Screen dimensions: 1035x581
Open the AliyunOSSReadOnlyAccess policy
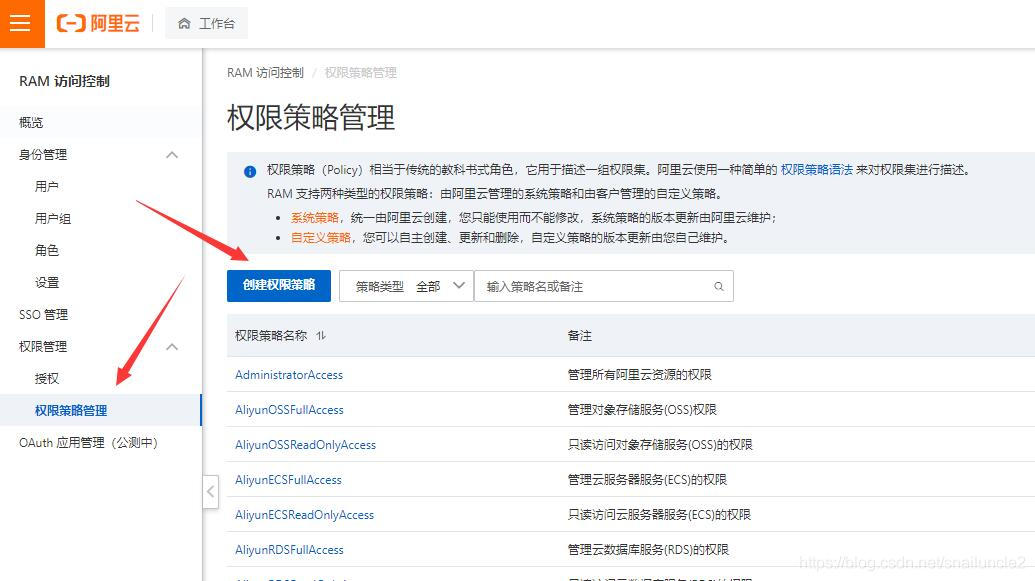[306, 445]
